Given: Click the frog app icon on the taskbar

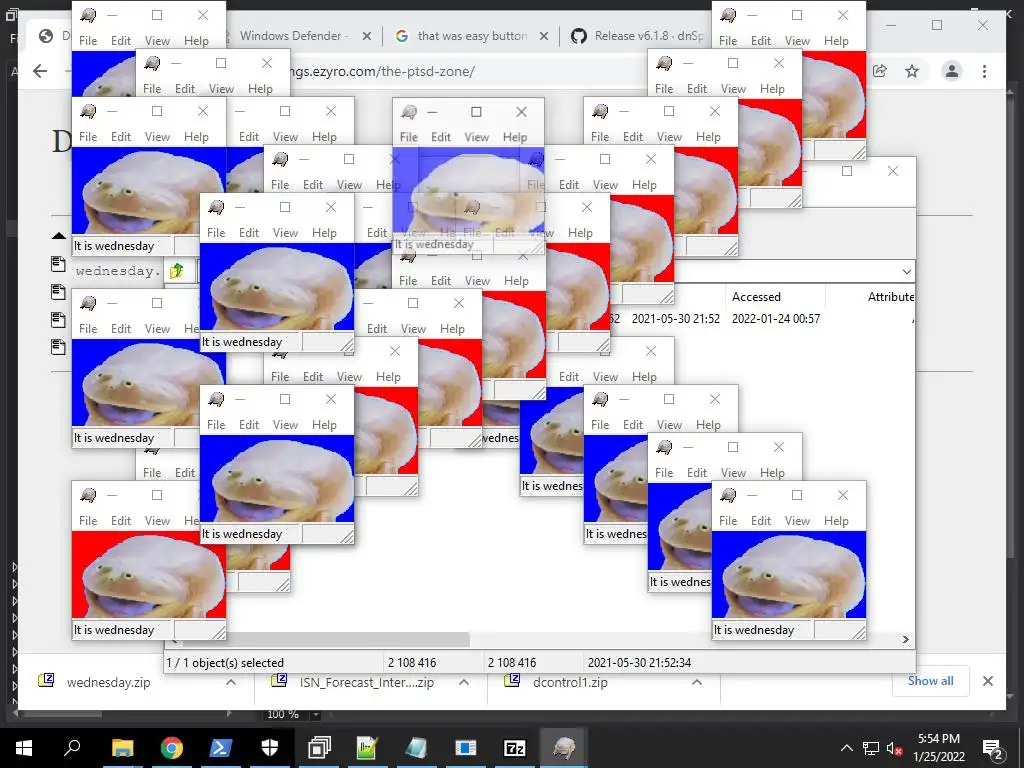Looking at the screenshot, I should [x=564, y=748].
